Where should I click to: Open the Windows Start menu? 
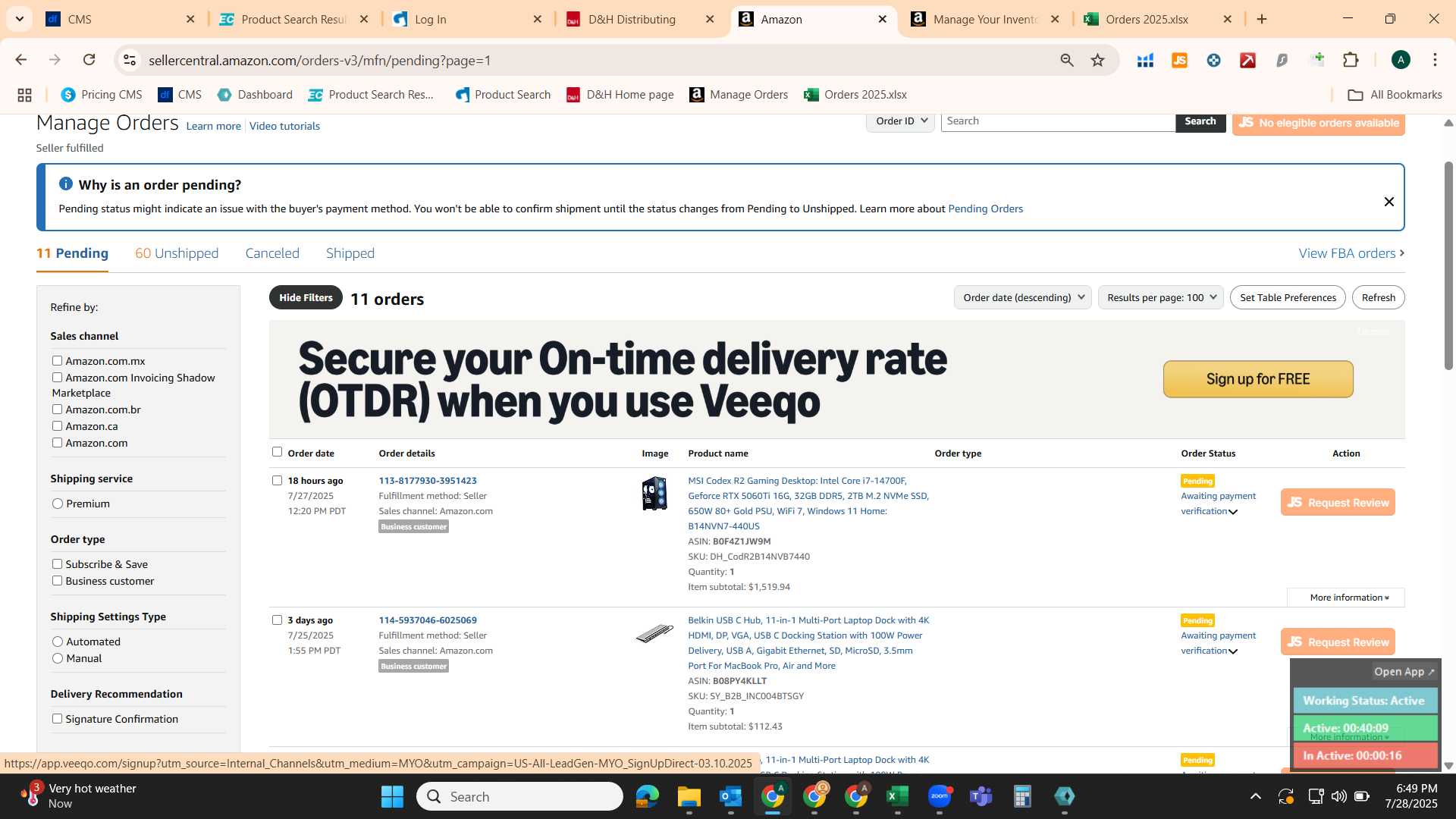point(392,796)
